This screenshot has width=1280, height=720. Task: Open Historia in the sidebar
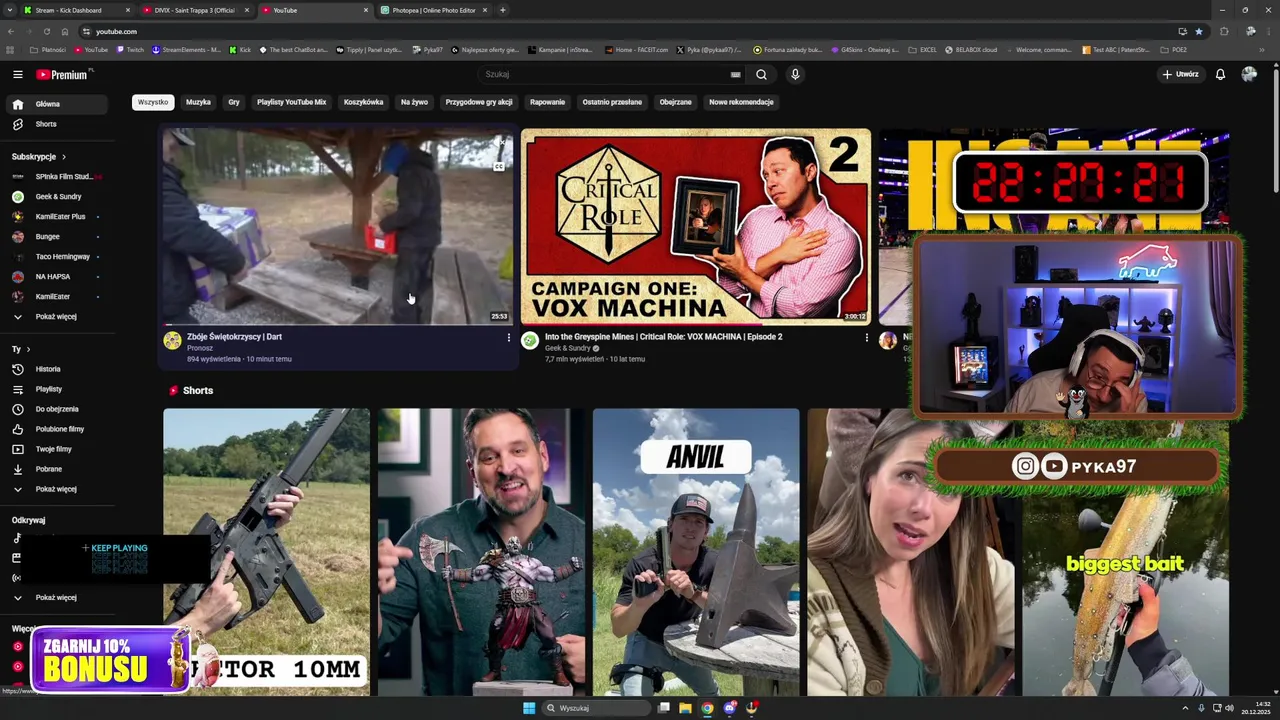click(x=56, y=369)
